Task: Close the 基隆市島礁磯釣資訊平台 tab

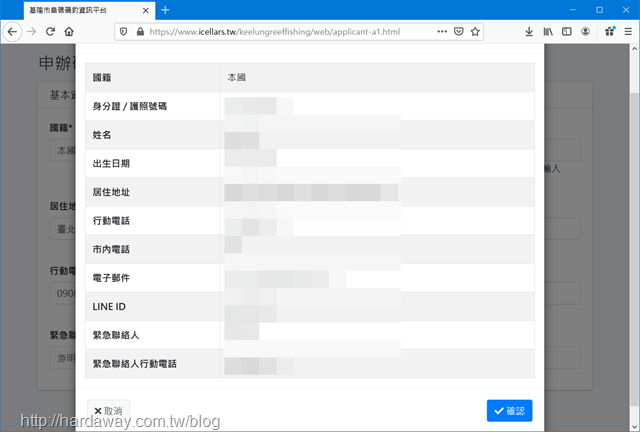Action: click(x=146, y=11)
